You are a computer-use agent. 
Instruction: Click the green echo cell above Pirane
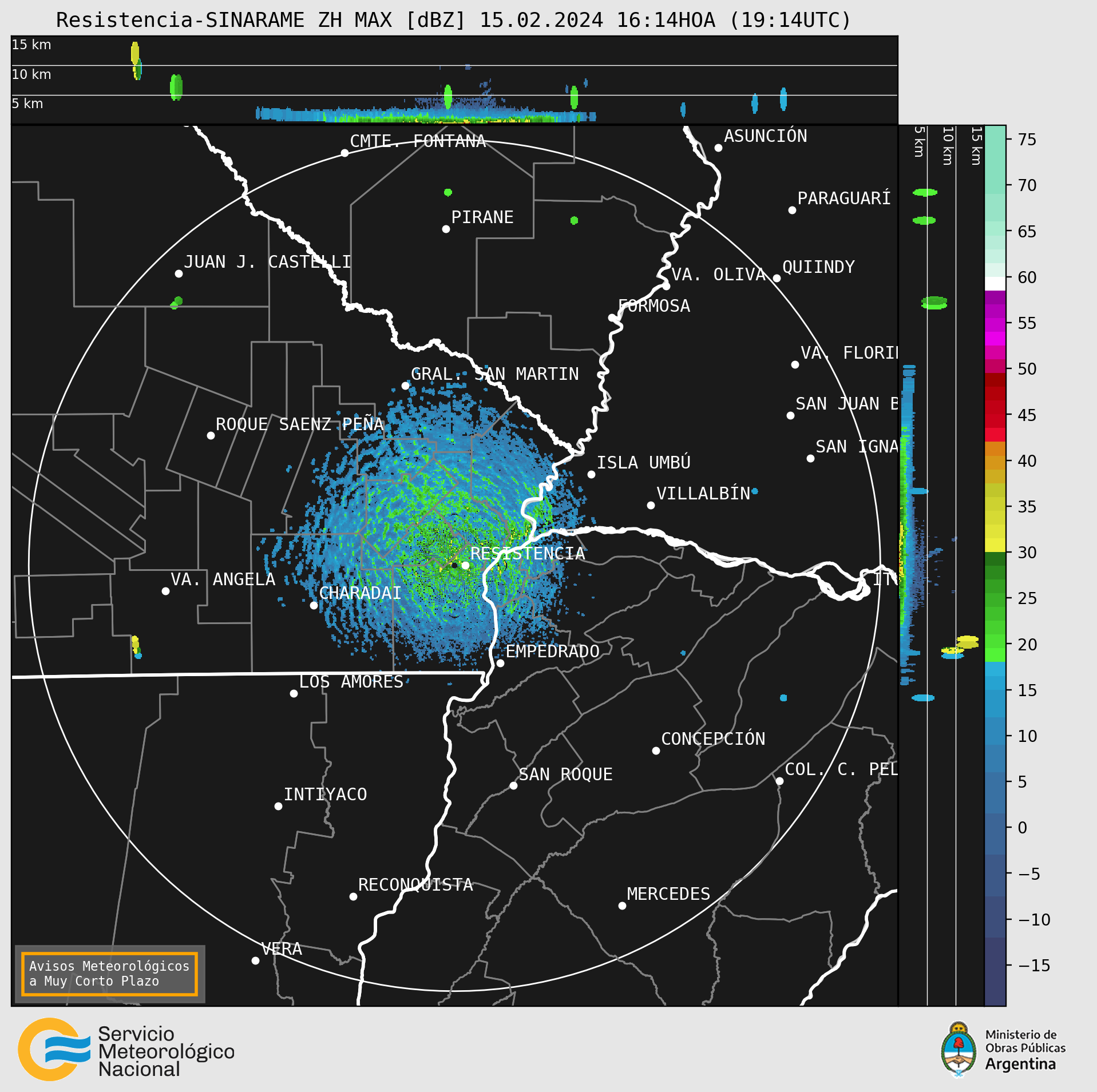[448, 192]
